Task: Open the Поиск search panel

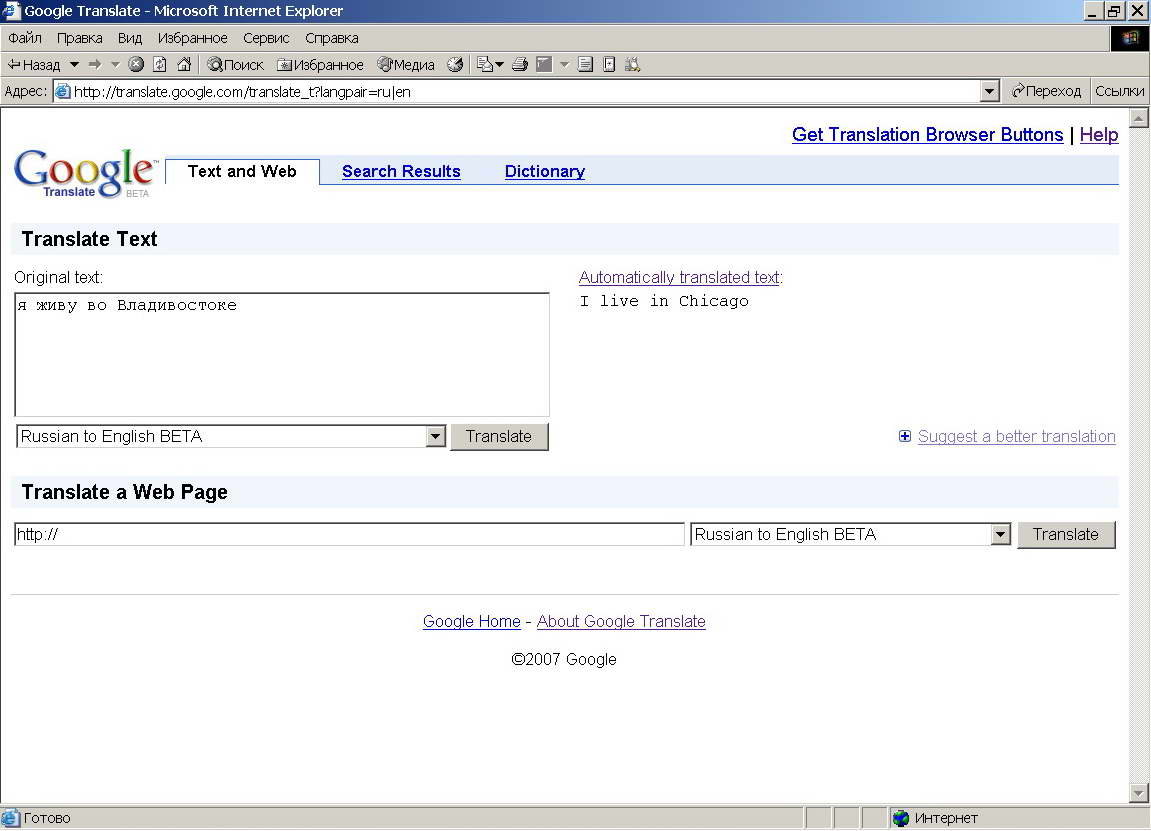Action: pos(235,65)
